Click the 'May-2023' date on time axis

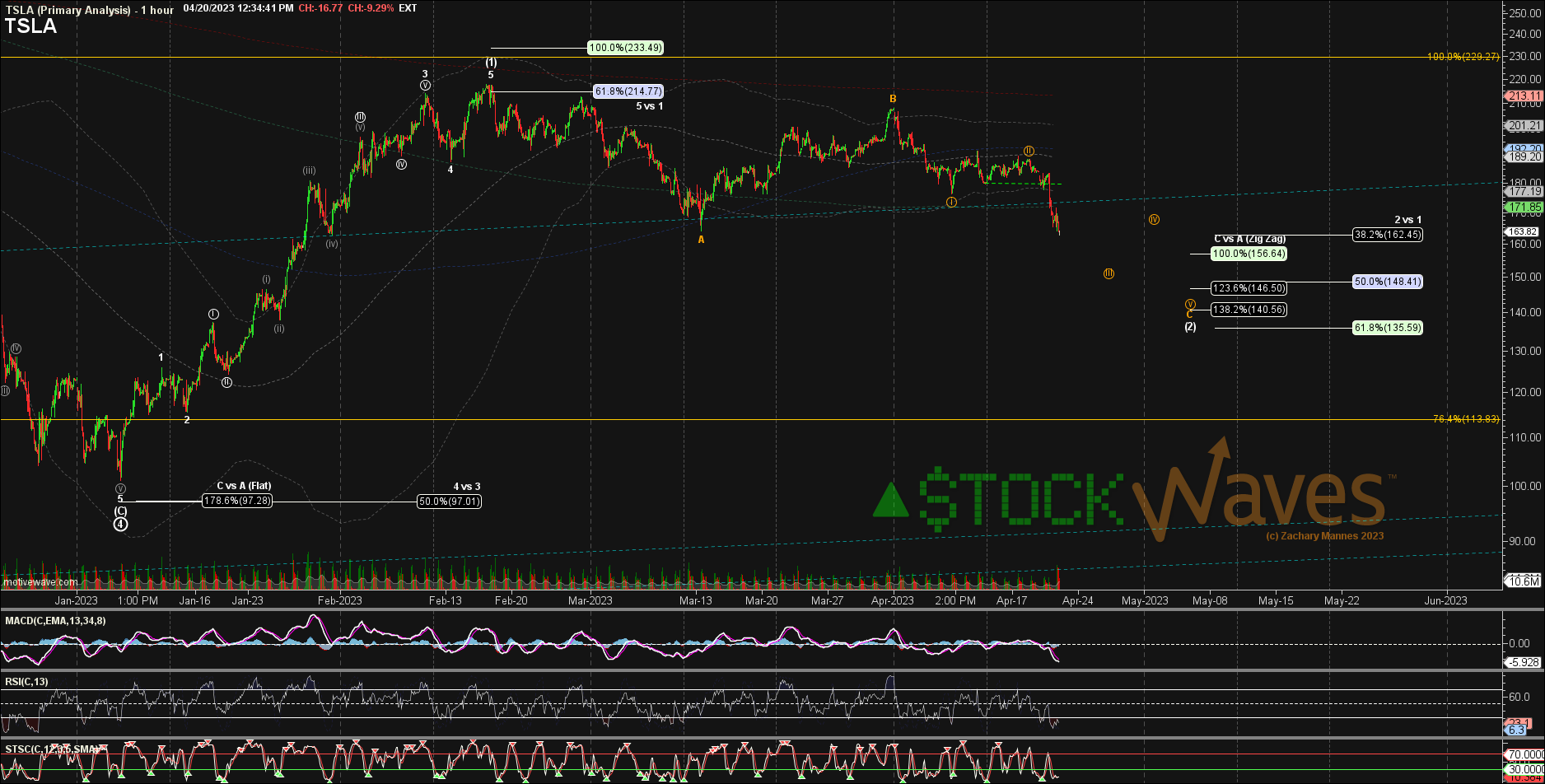(1145, 600)
